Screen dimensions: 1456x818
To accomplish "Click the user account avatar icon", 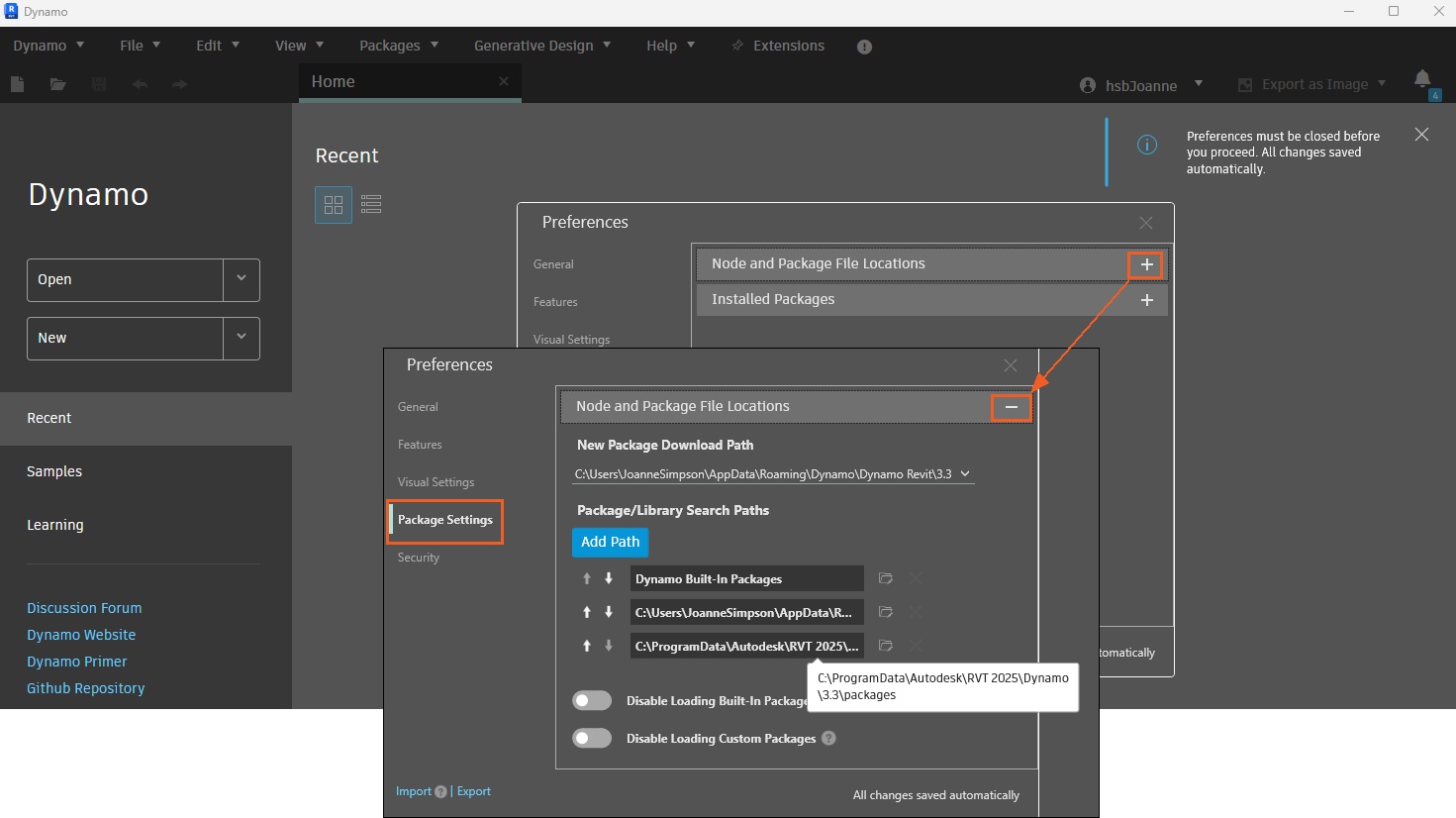I will click(x=1088, y=85).
